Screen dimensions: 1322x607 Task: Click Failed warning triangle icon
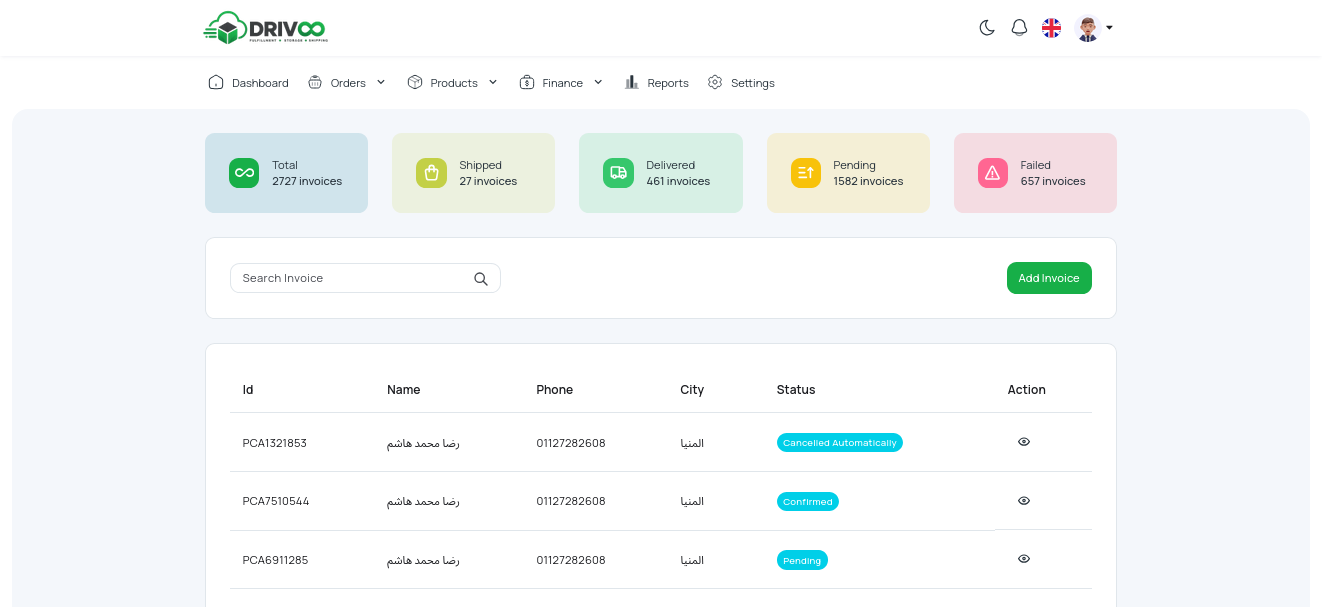(993, 173)
